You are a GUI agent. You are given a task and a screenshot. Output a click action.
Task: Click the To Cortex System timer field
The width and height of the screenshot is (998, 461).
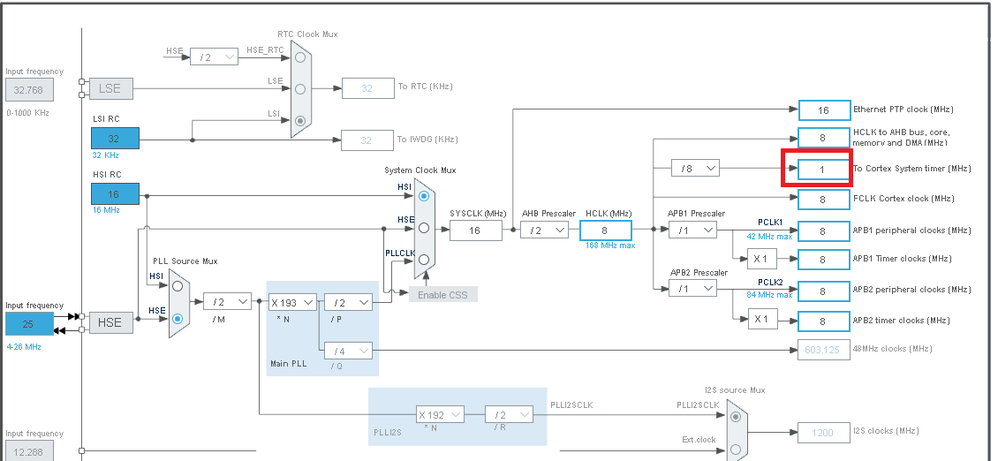pos(824,169)
